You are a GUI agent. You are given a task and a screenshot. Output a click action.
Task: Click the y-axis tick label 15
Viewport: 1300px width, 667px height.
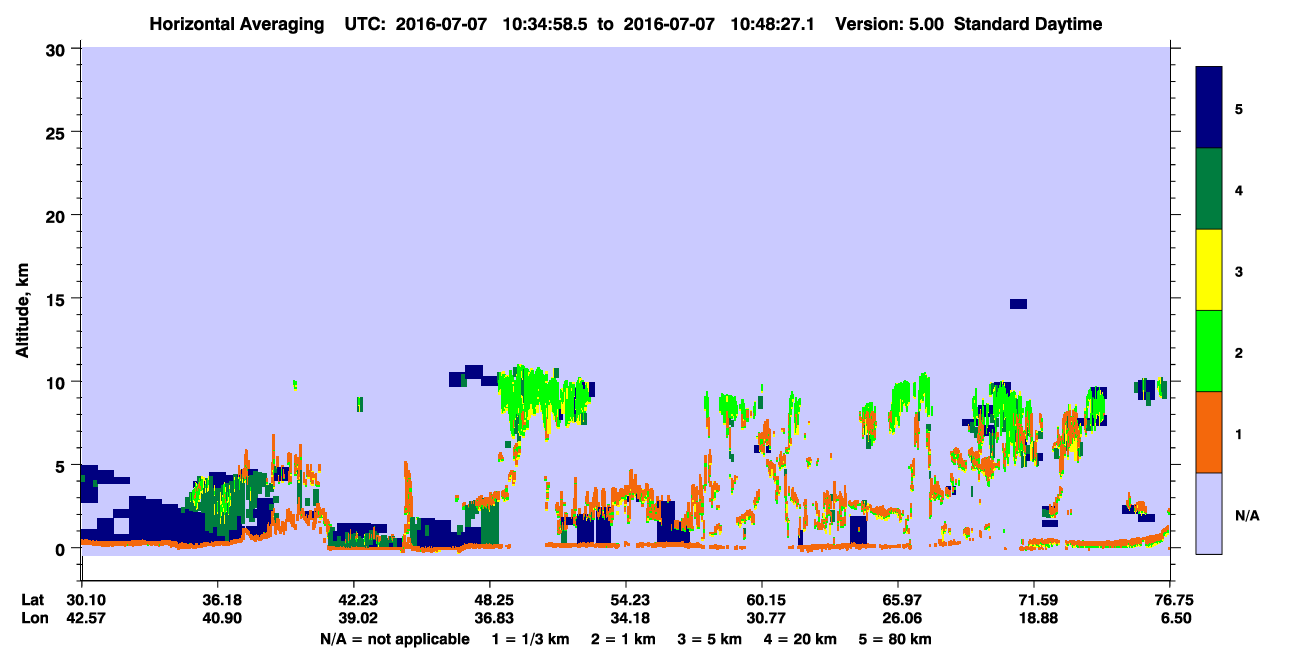click(58, 299)
